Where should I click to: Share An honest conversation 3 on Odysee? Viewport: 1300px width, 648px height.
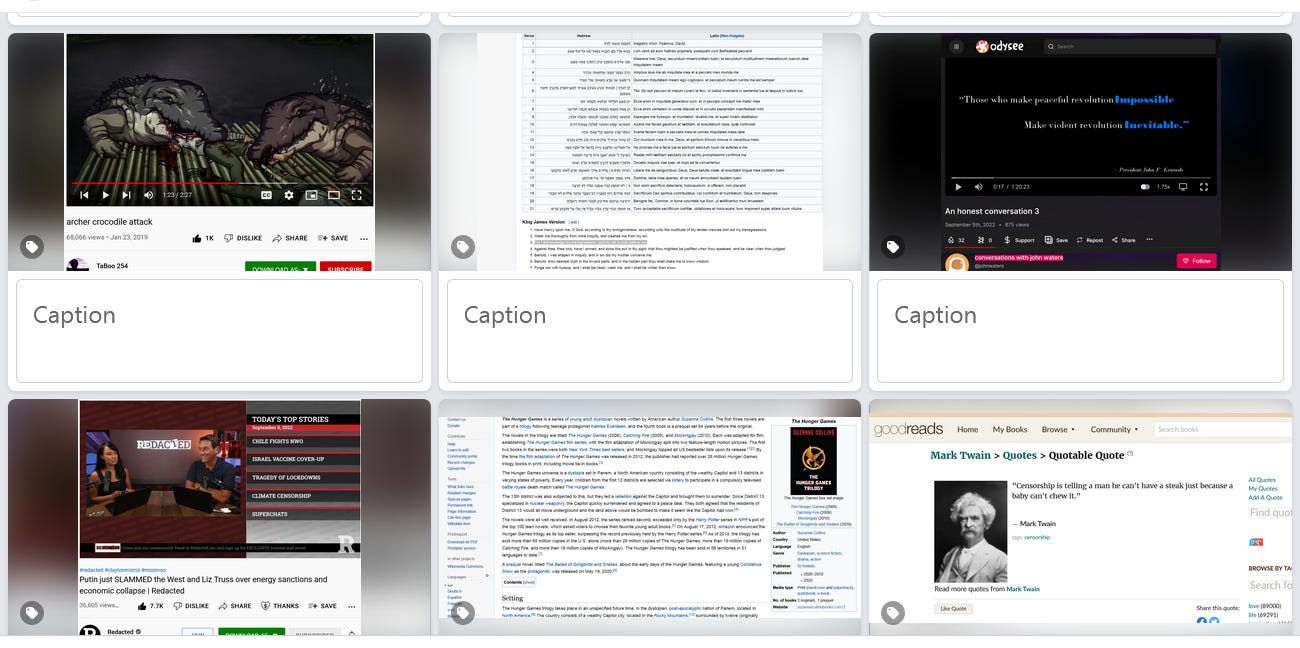(1123, 240)
